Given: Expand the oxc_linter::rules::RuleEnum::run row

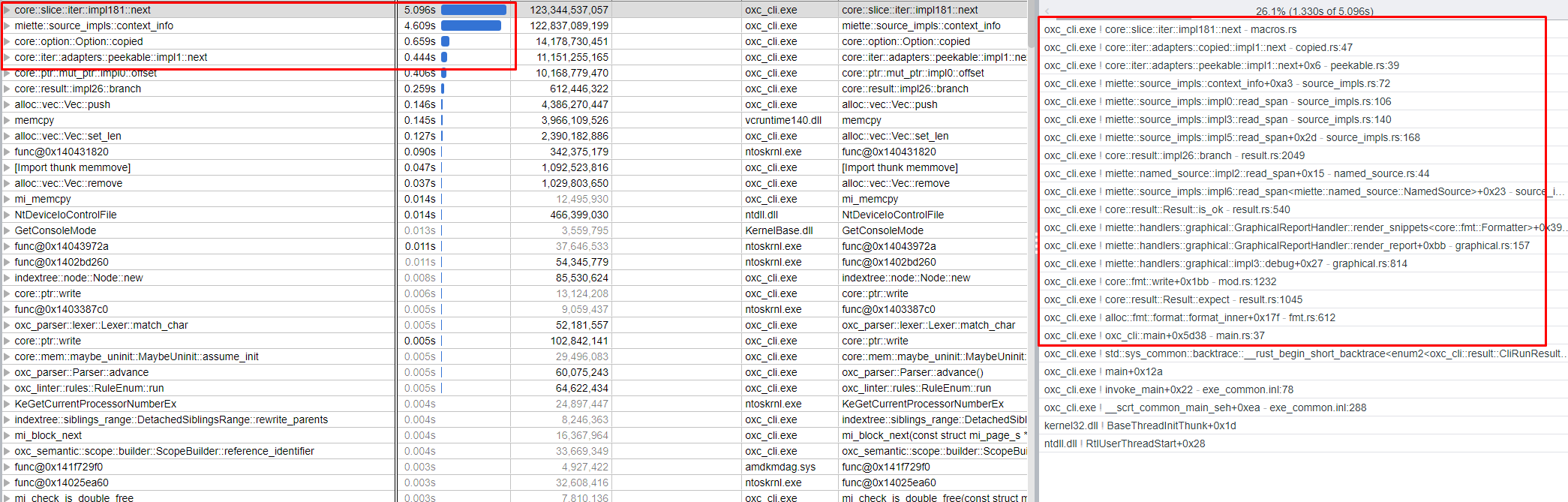Looking at the screenshot, I should 7,388.
